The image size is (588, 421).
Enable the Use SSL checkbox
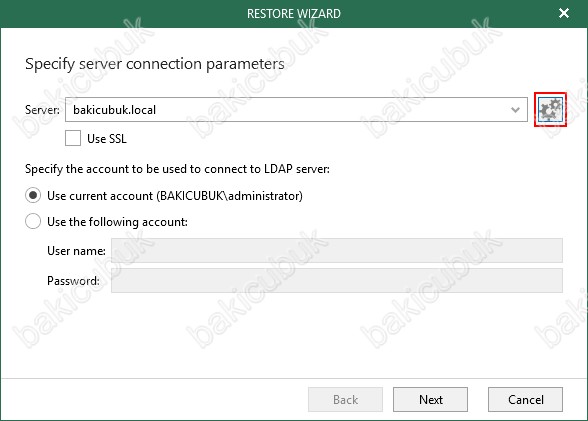tap(73, 138)
